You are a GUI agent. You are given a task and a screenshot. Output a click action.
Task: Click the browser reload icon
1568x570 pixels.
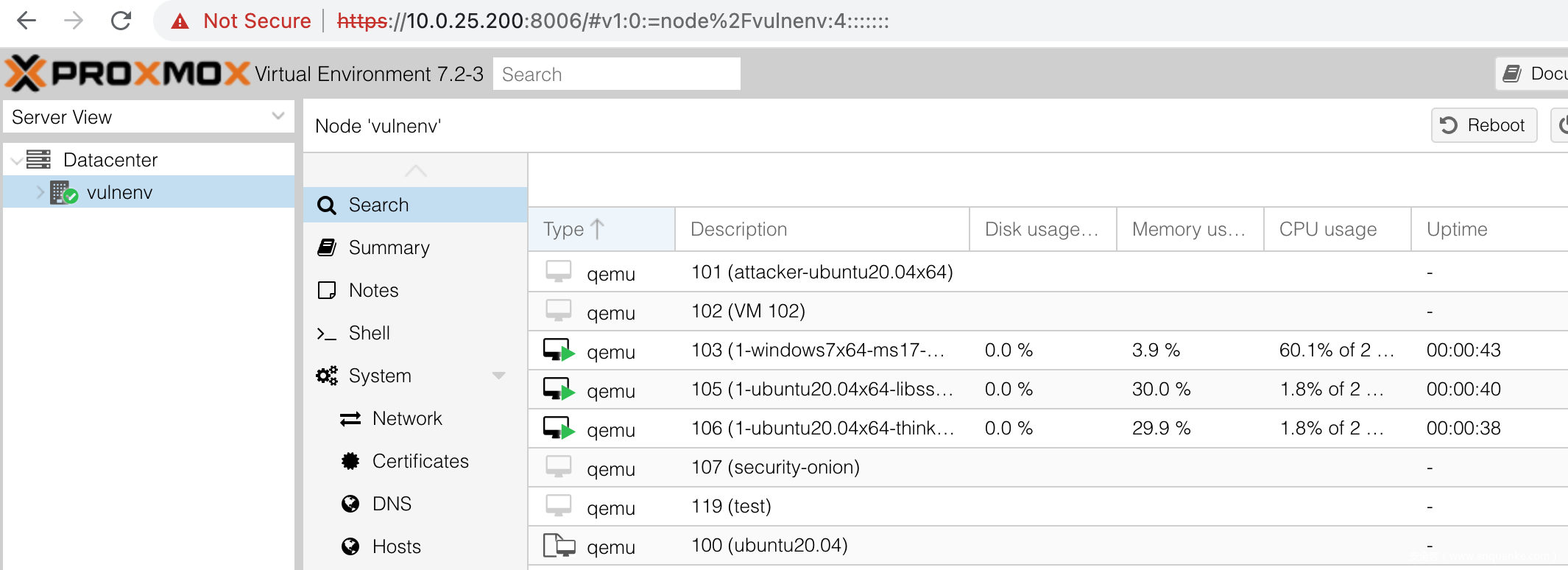click(121, 21)
